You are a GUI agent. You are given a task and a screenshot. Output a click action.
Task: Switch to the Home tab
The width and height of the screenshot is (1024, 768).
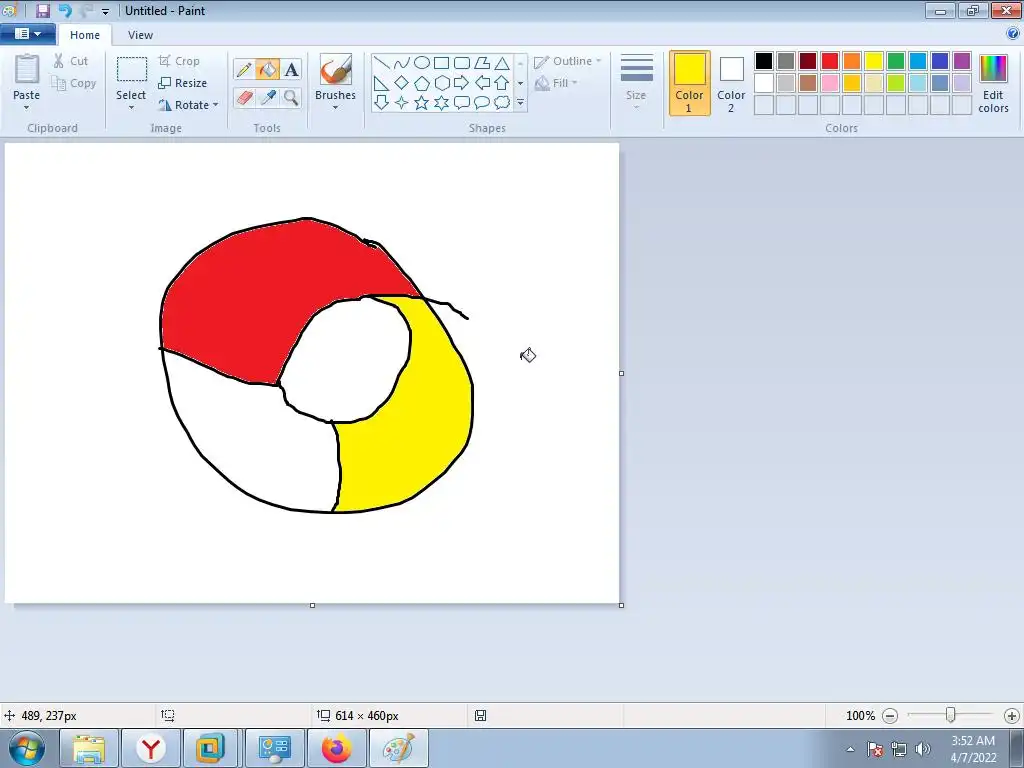pos(85,35)
